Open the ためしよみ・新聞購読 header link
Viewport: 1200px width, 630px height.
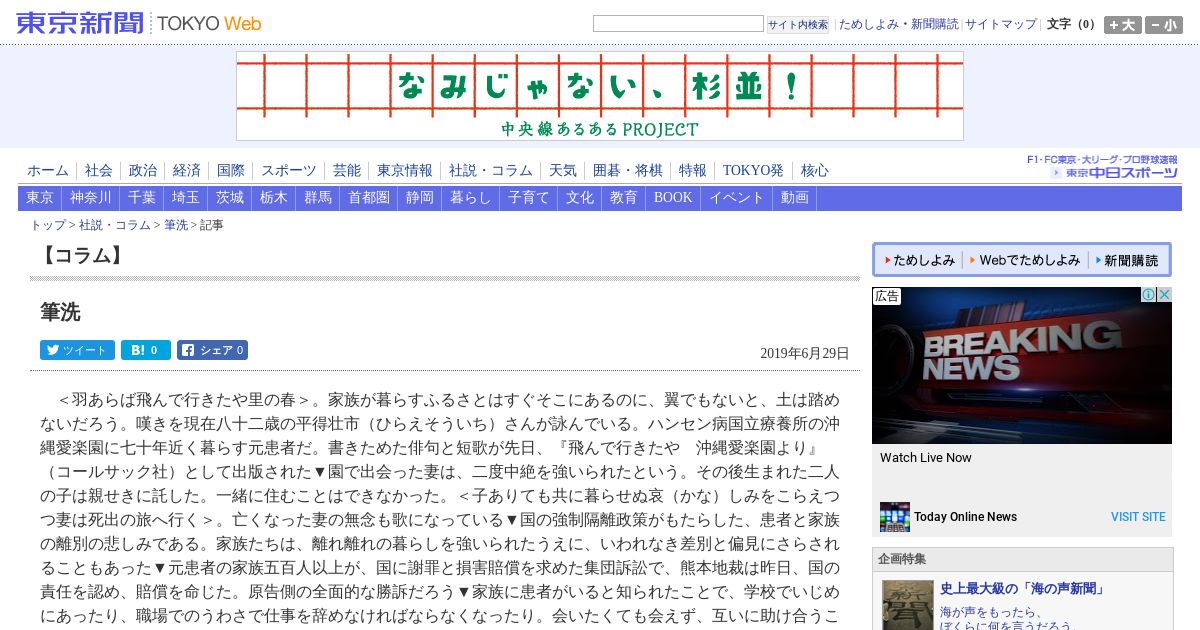898,24
